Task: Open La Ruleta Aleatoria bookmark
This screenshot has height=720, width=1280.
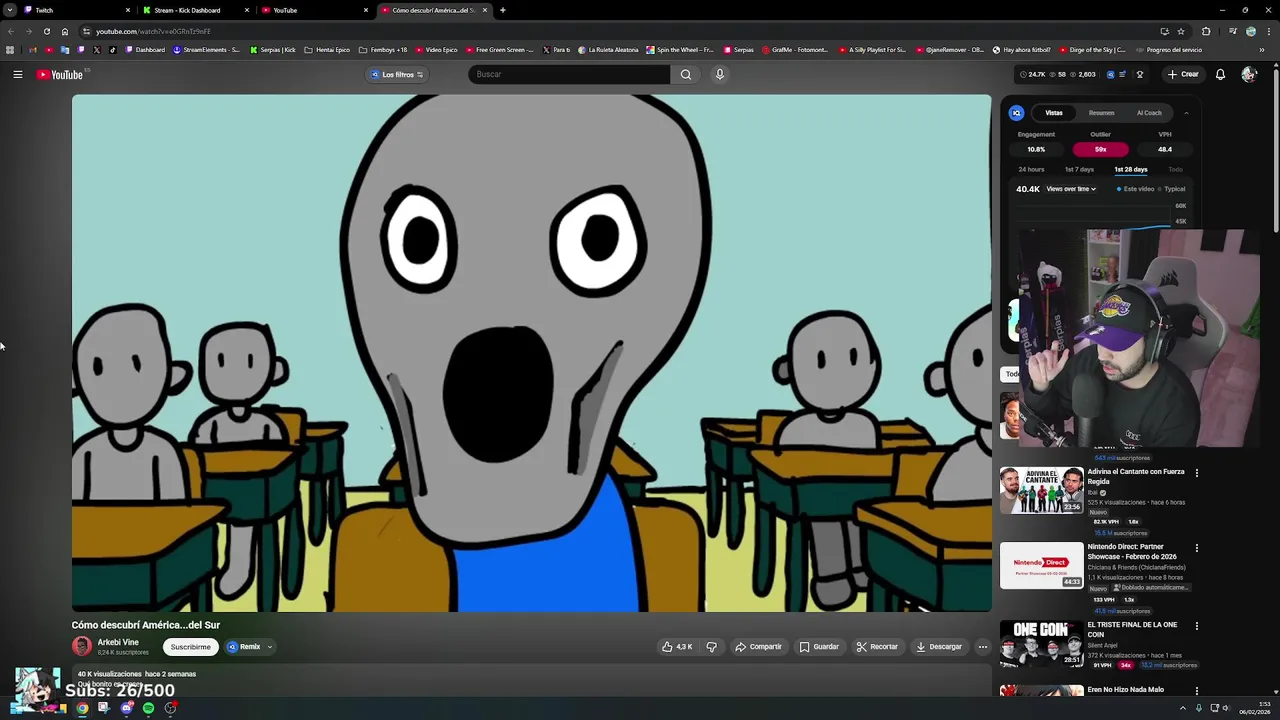Action: pyautogui.click(x=608, y=50)
